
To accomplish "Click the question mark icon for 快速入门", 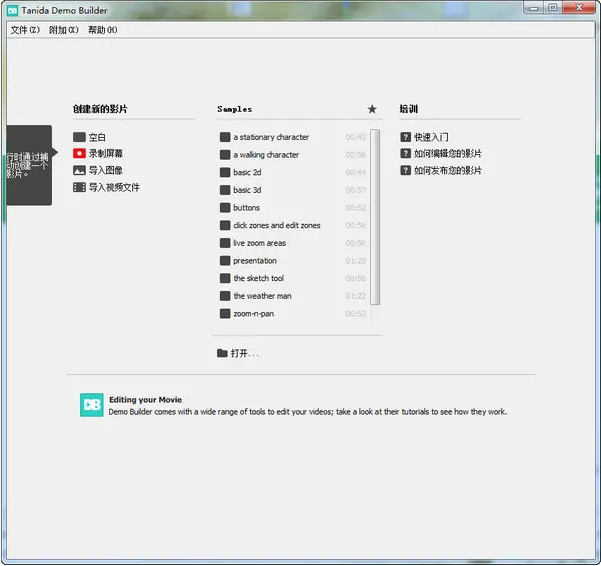I will click(x=406, y=137).
